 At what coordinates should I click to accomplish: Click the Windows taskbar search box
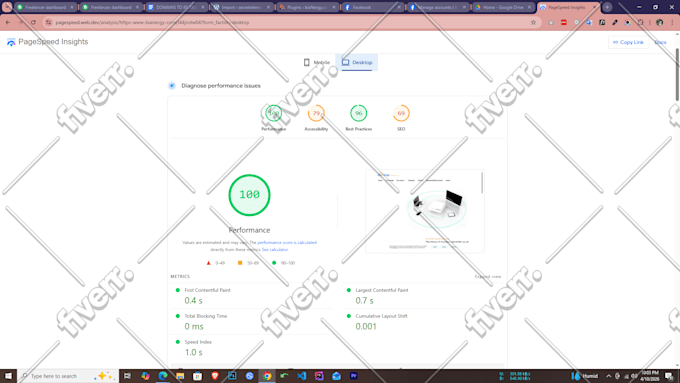click(x=68, y=376)
